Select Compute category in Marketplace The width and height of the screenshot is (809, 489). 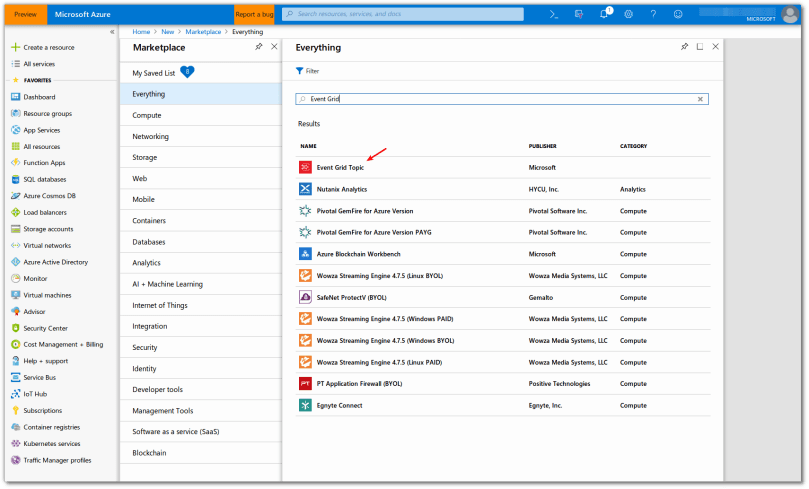tap(147, 115)
